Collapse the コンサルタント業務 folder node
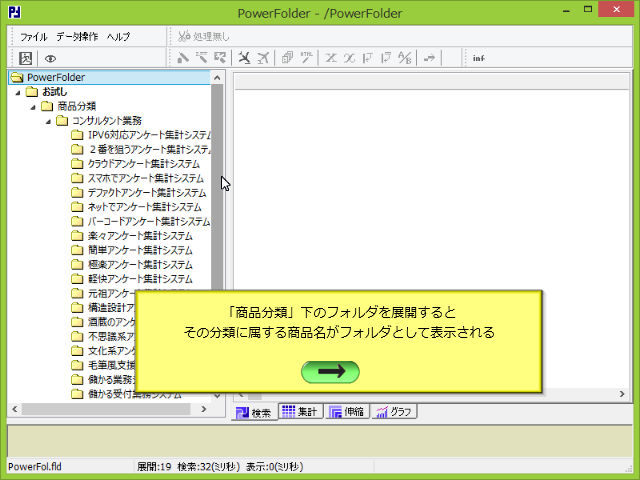Image resolution: width=640 pixels, height=480 pixels. coord(49,121)
